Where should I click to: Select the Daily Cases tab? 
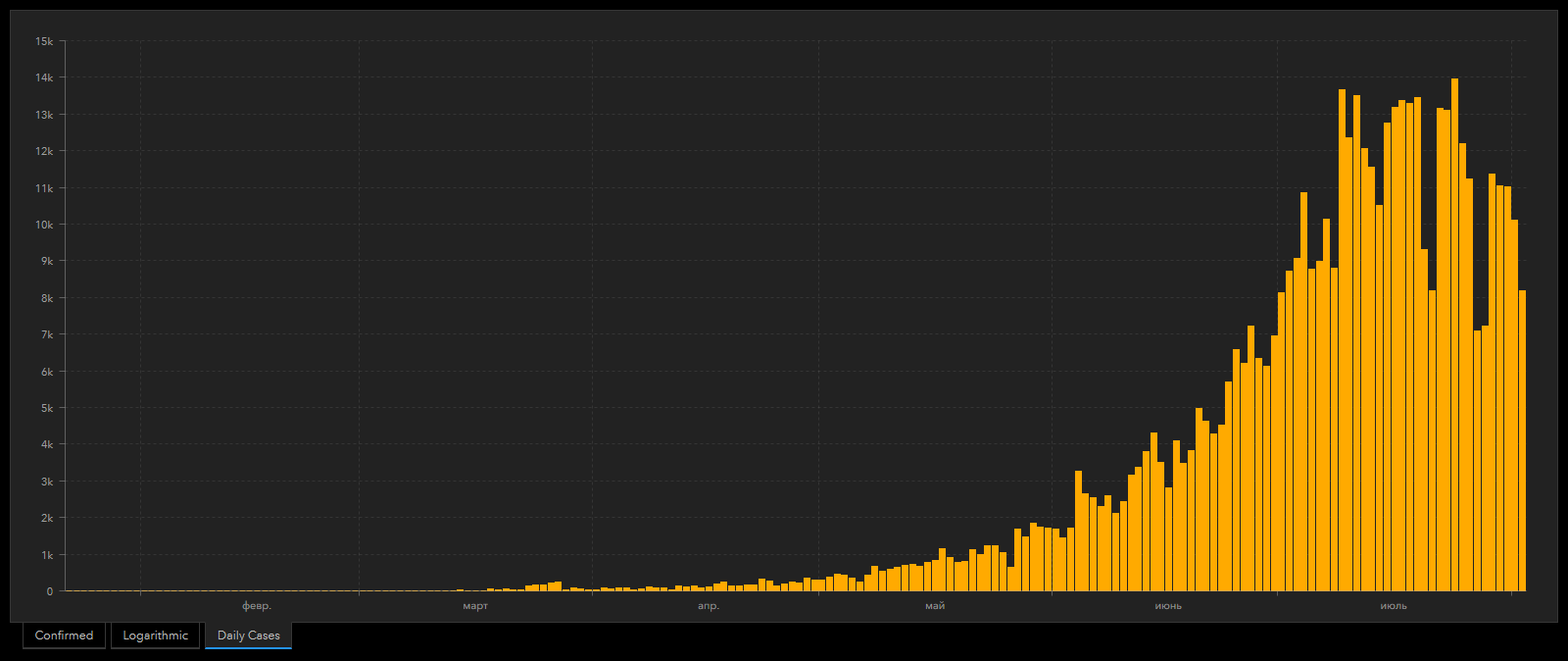pyautogui.click(x=248, y=636)
